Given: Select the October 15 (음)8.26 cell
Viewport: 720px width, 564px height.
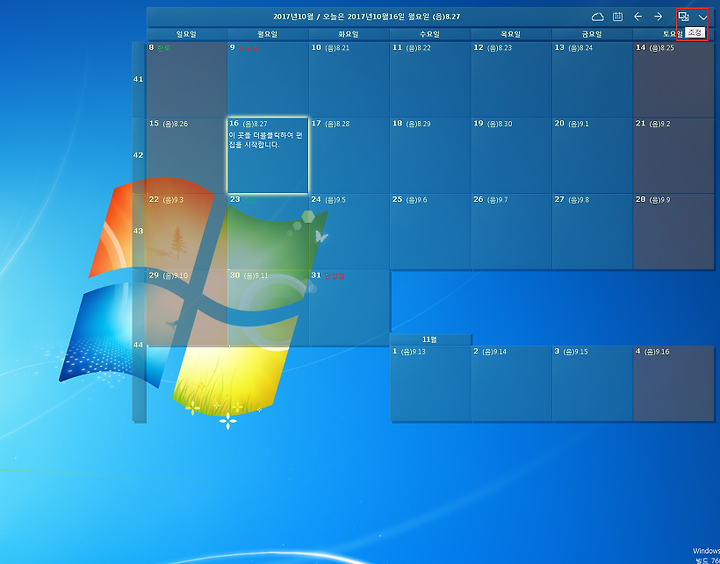Looking at the screenshot, I should pyautogui.click(x=187, y=156).
